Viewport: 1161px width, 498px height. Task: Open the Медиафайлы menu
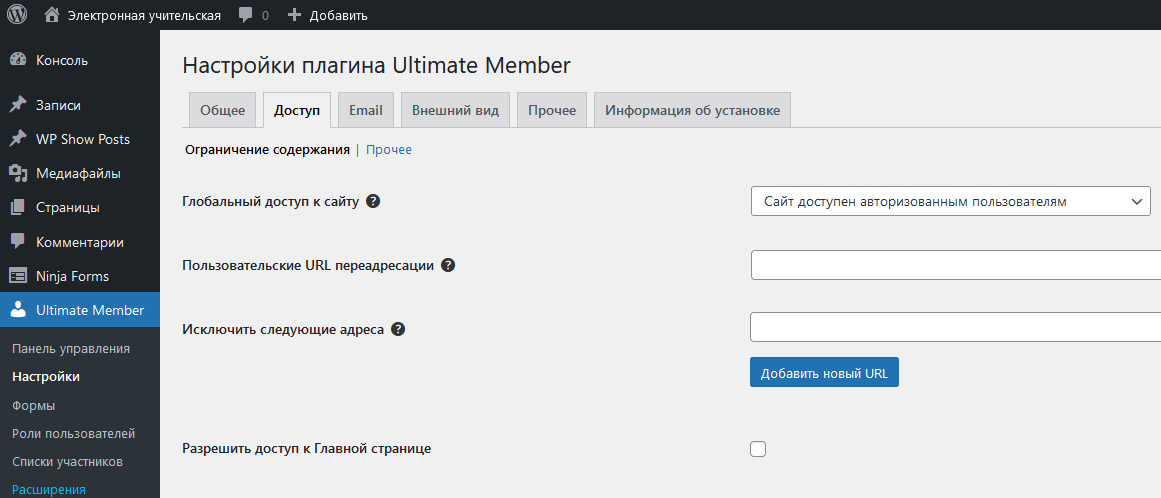[x=80, y=173]
